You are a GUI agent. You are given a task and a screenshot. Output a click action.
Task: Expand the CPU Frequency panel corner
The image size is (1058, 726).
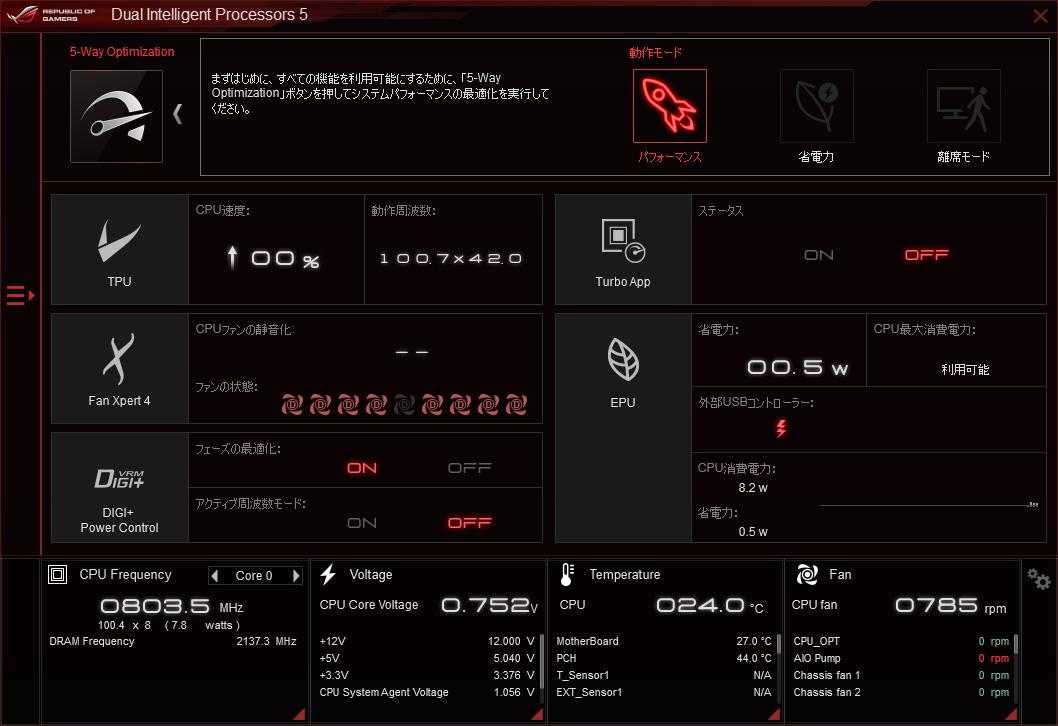pos(300,715)
